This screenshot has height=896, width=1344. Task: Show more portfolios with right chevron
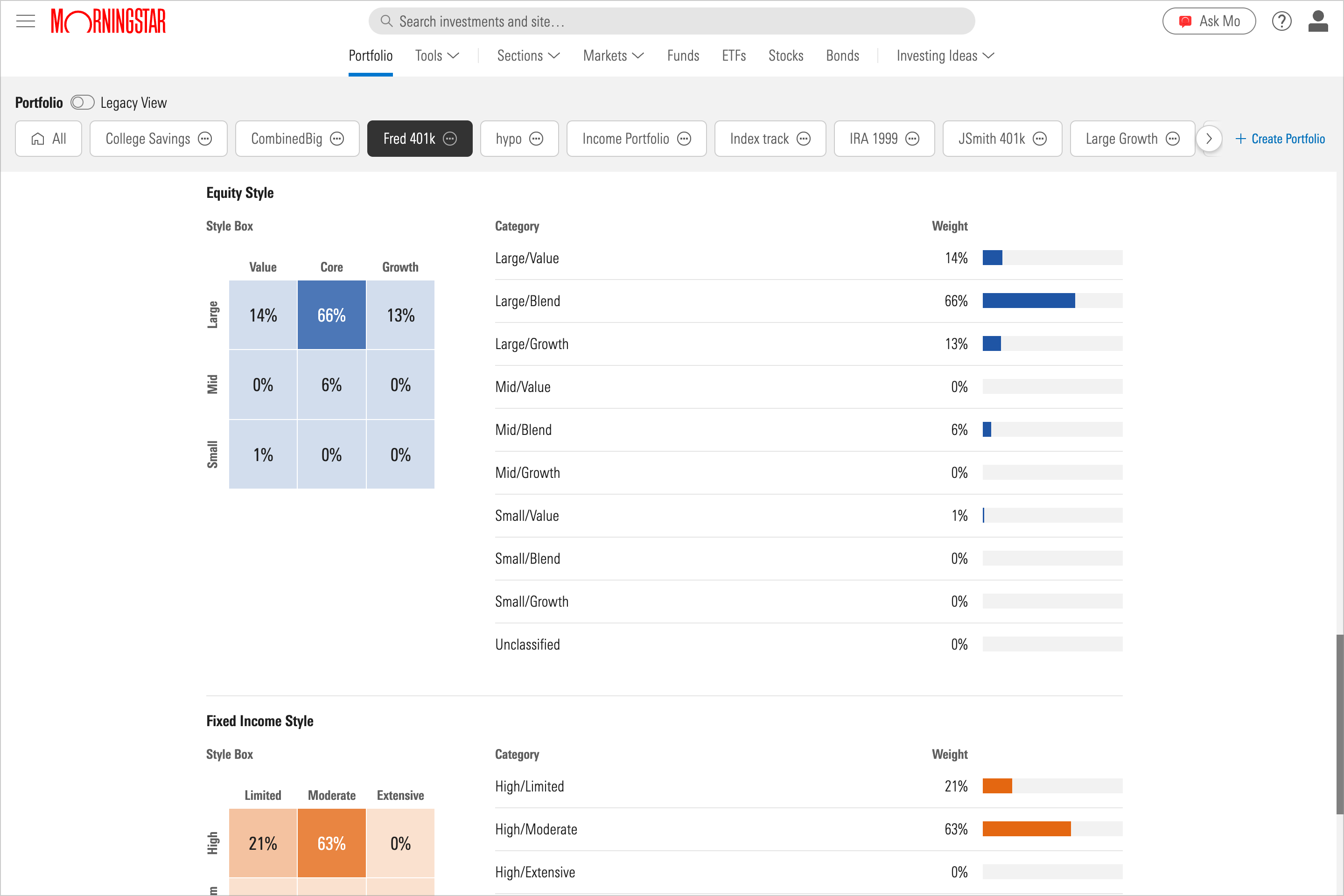point(1209,139)
